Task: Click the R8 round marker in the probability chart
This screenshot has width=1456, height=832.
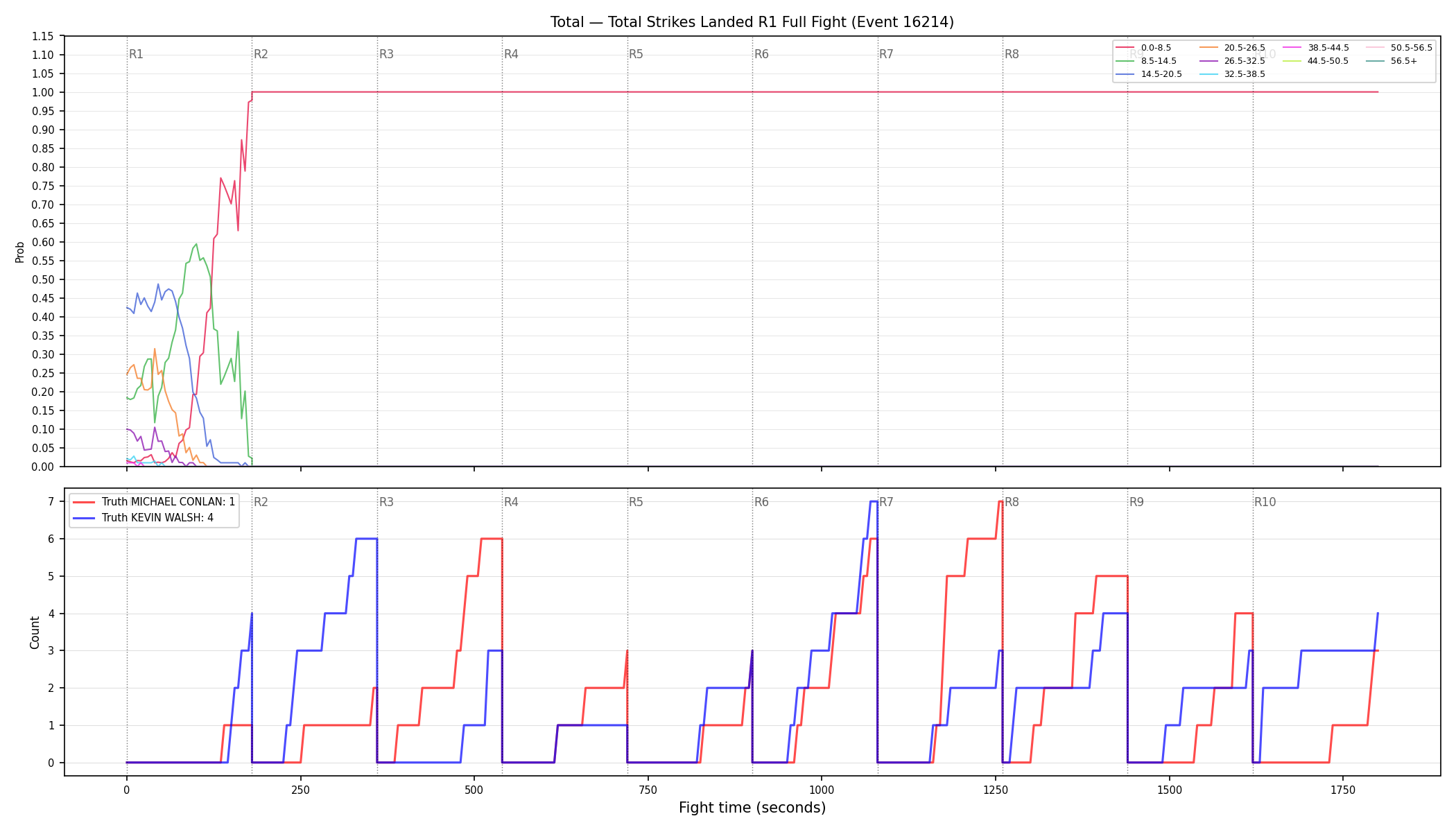Action: [1012, 54]
